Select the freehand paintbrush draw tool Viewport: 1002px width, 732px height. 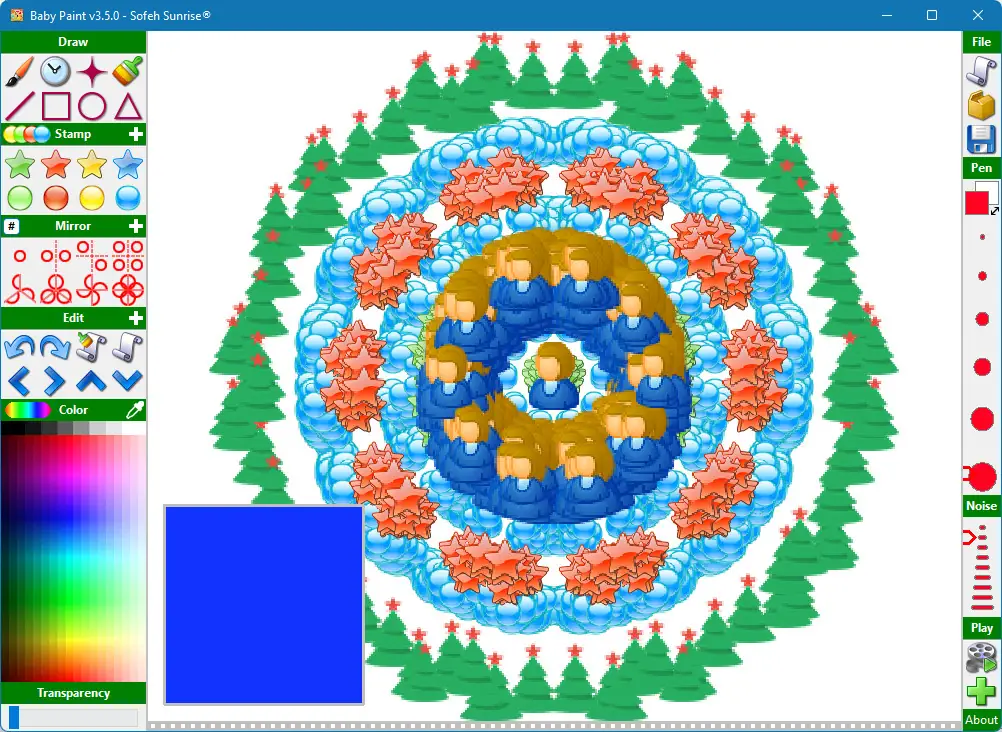[19, 71]
